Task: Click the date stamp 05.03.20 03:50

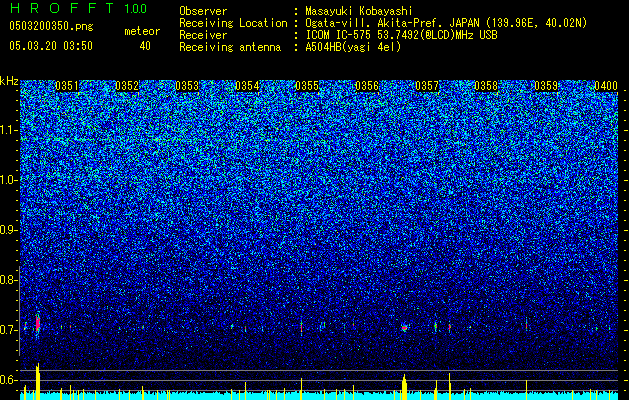Action: click(51, 46)
